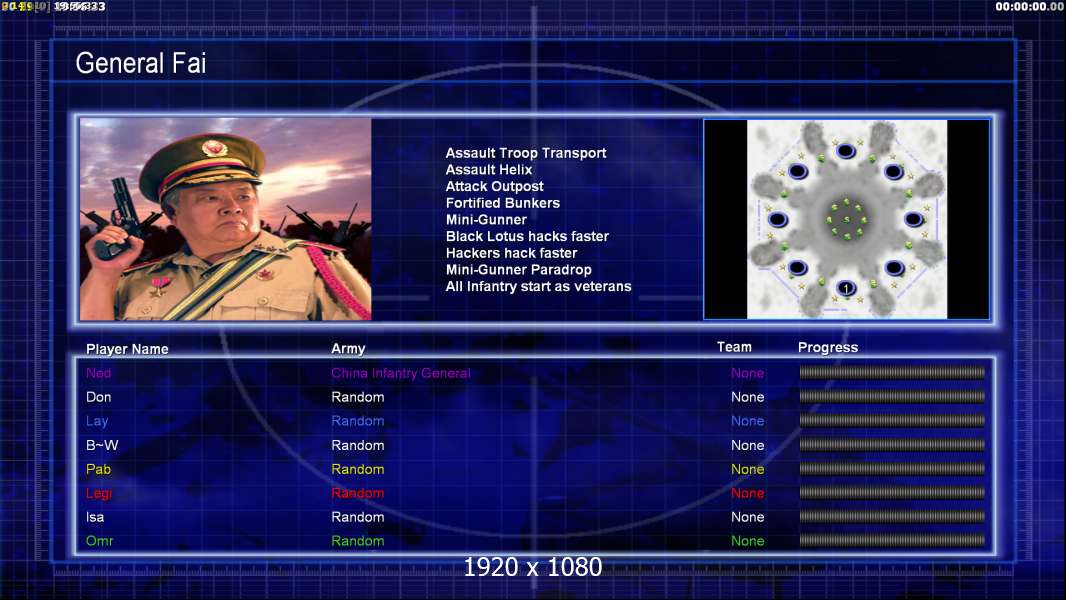This screenshot has height=600, width=1066.
Task: Click the Fortified Bunkers ability line
Action: [502, 203]
